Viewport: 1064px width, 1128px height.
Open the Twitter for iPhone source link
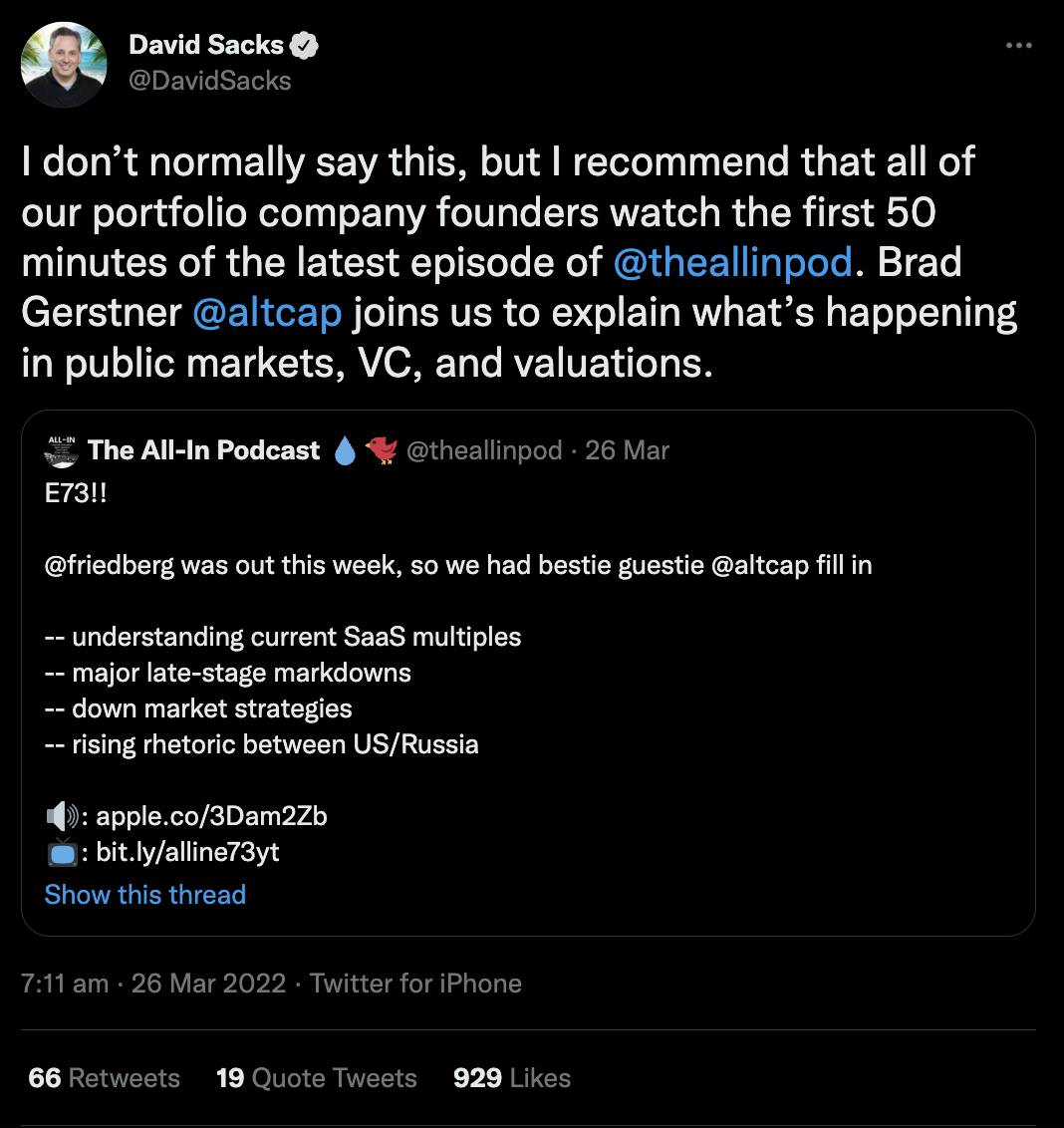coord(415,984)
